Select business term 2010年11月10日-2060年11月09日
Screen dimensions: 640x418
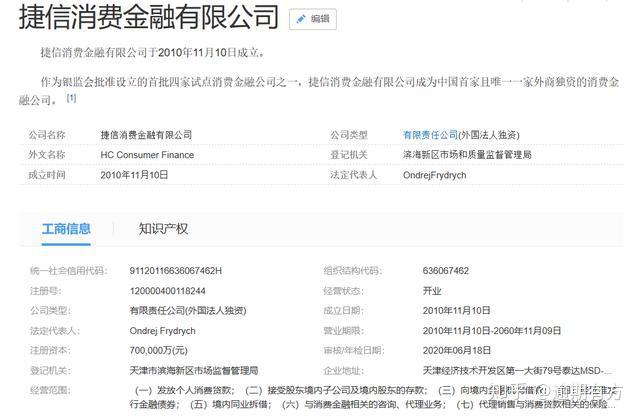coord(492,331)
